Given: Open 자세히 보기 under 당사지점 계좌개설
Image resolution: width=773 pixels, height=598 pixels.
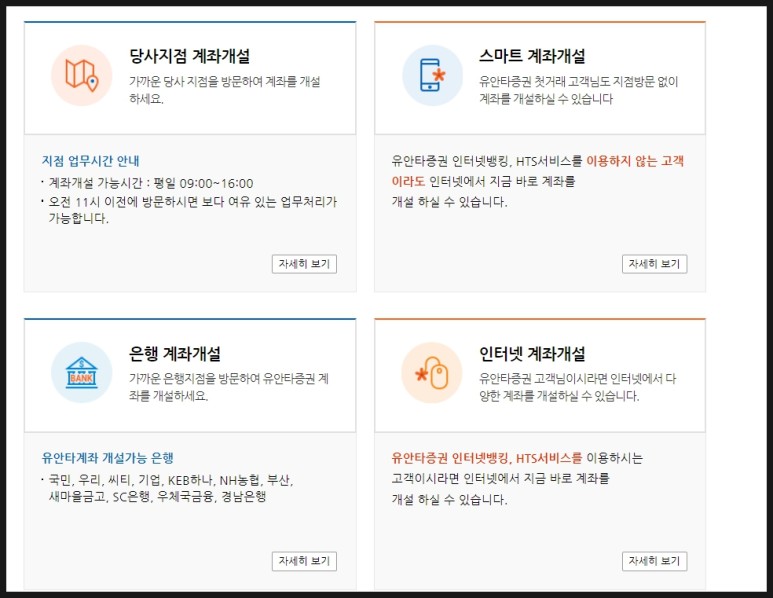Looking at the screenshot, I should 304,264.
